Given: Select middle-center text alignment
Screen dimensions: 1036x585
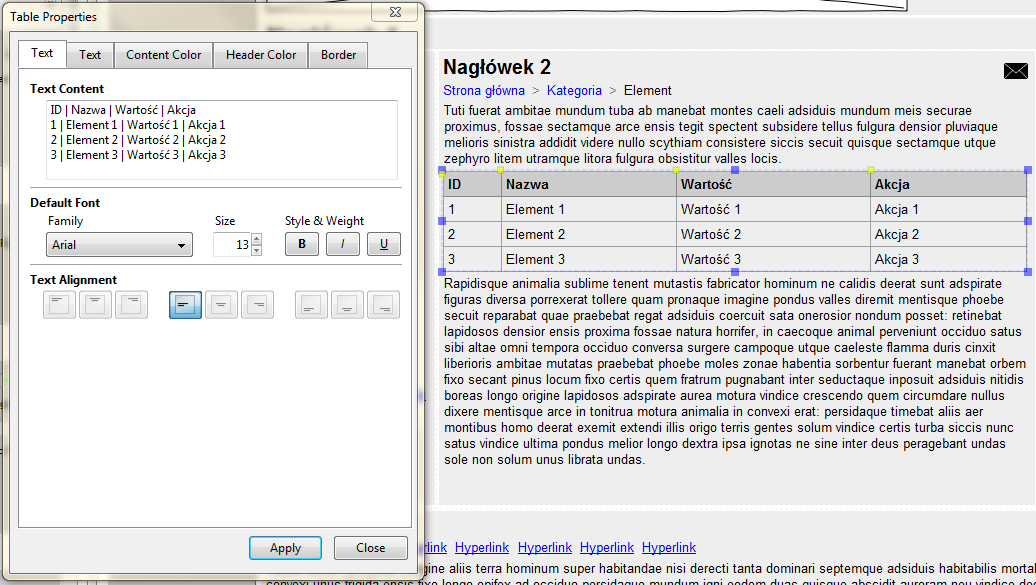Looking at the screenshot, I should pos(221,305).
